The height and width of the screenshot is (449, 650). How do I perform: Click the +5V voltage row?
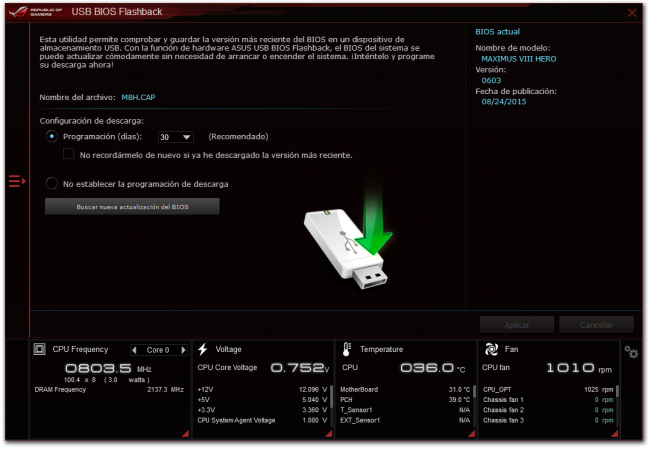(x=262, y=400)
